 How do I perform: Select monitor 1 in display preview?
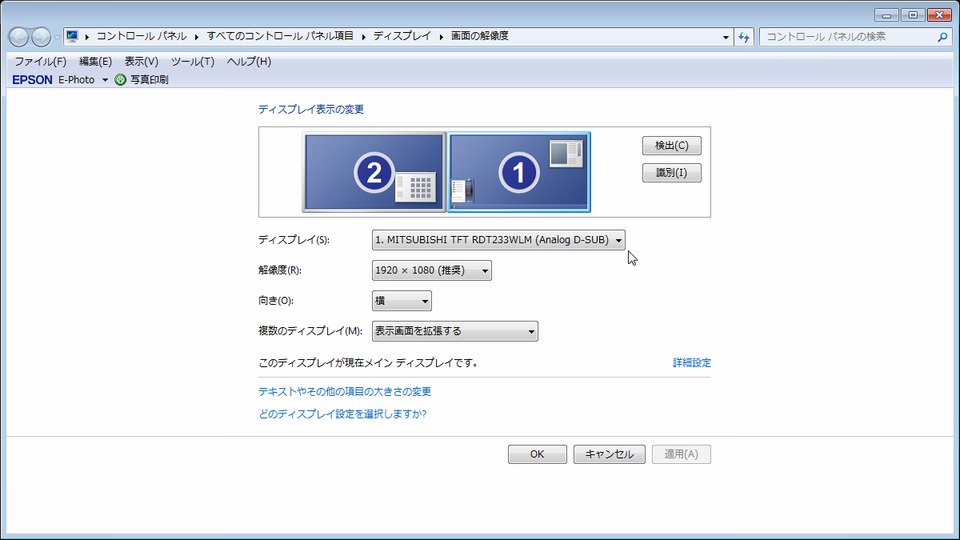[519, 172]
